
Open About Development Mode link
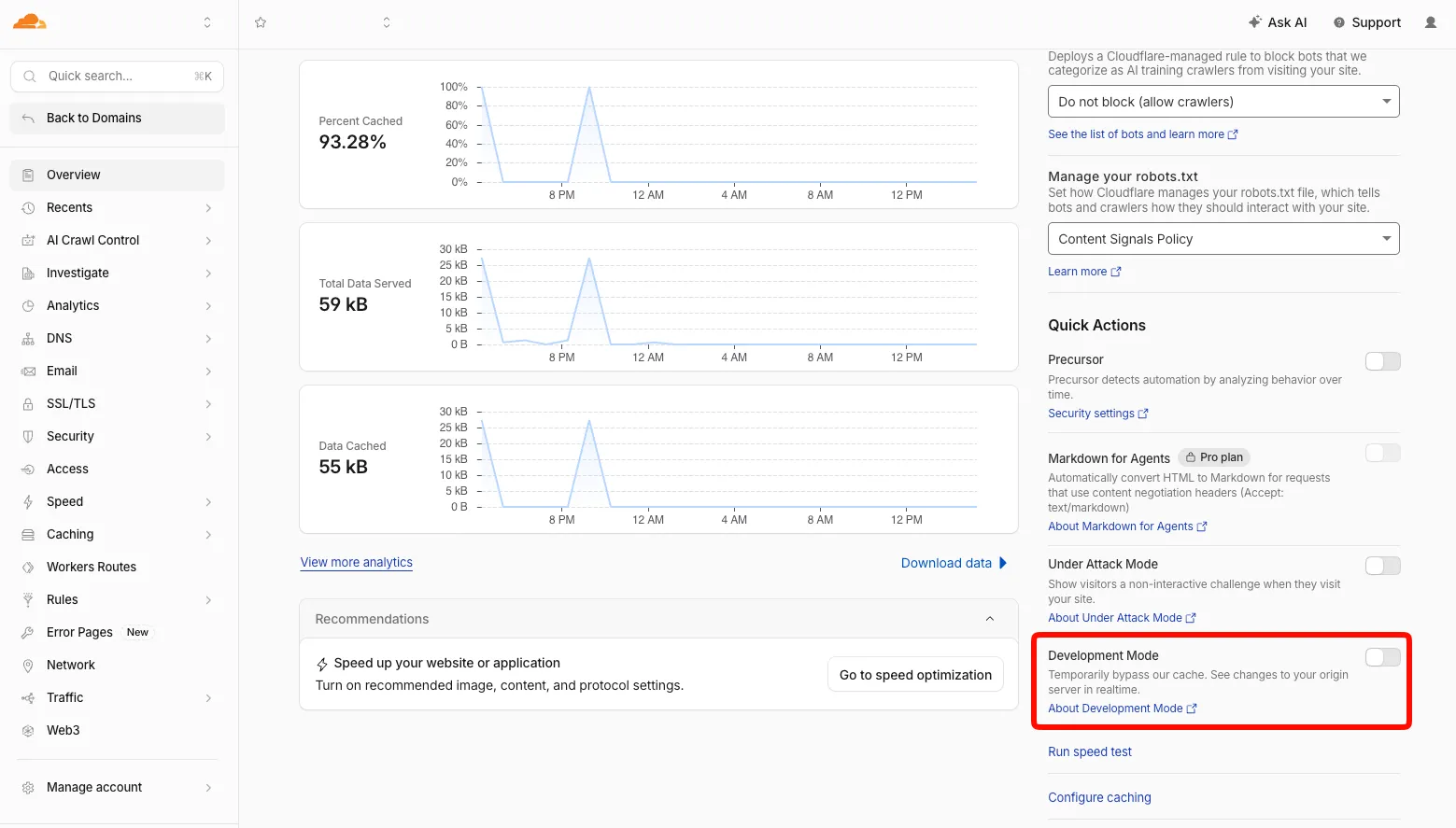click(1123, 709)
